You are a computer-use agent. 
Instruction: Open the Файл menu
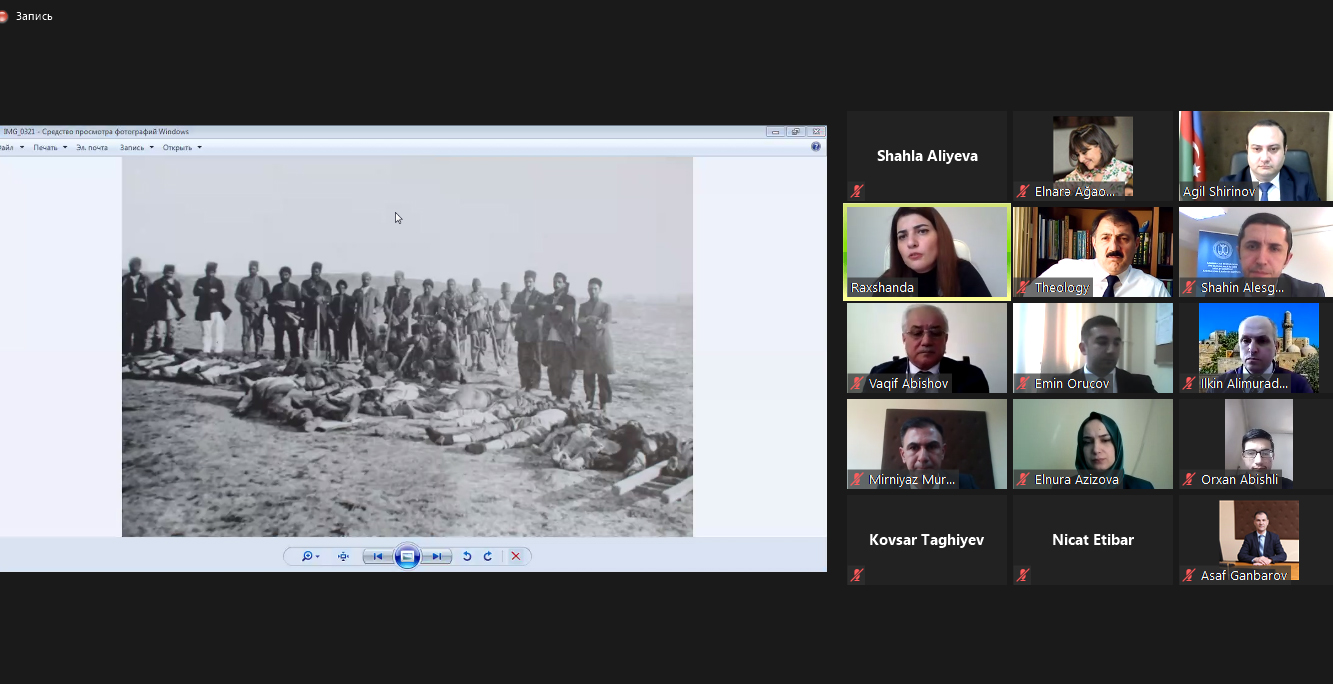pos(8,147)
